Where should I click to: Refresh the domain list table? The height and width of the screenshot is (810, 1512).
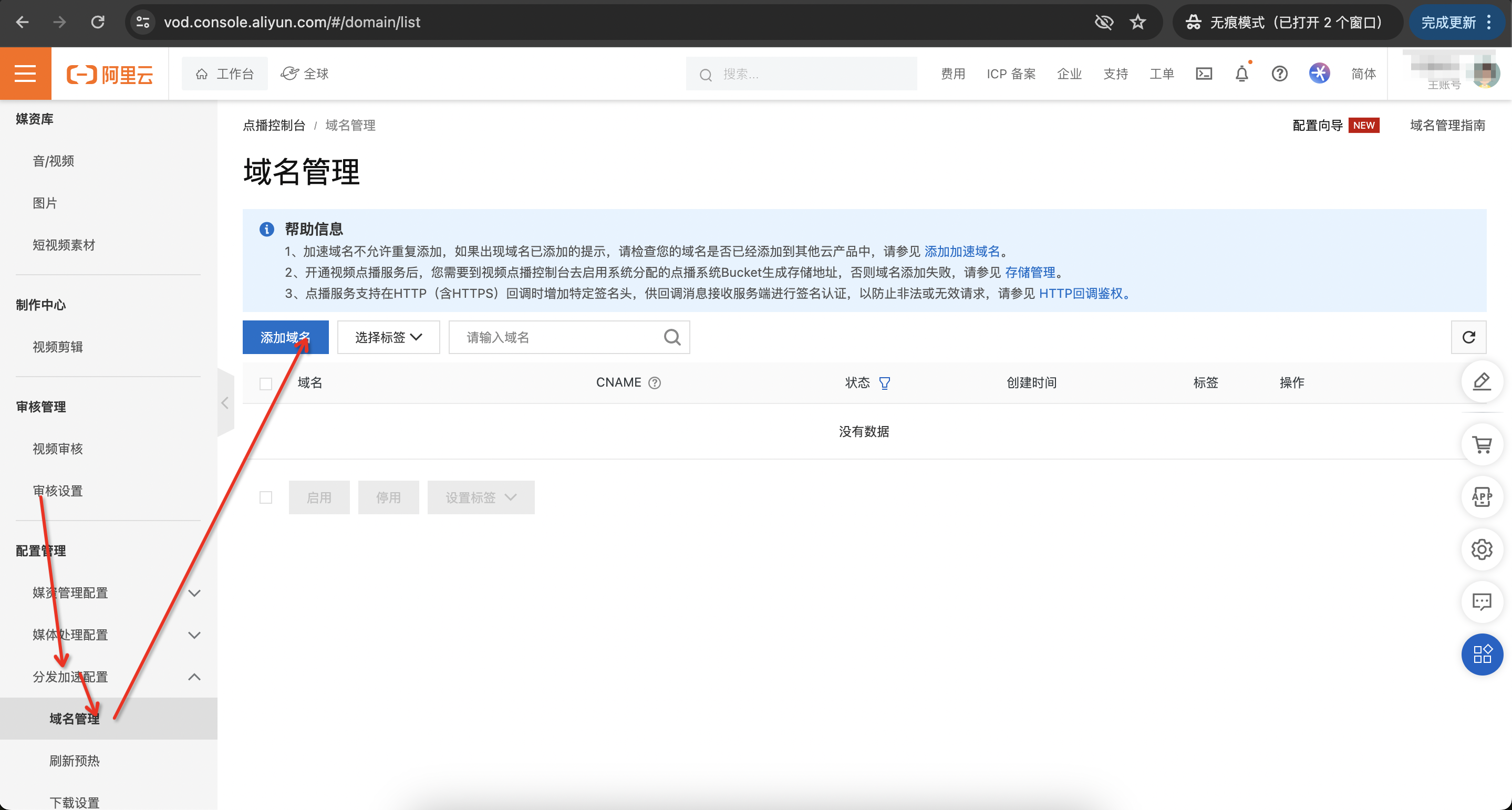pyautogui.click(x=1468, y=337)
